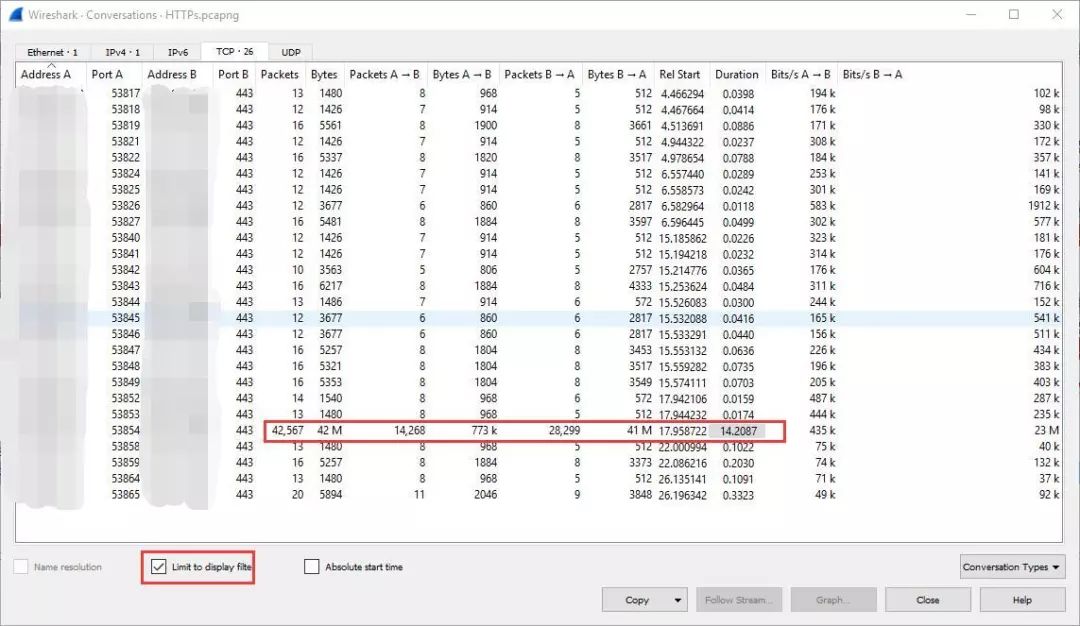Select the row with Port A 53819
1080x626 pixels.
click(539, 125)
